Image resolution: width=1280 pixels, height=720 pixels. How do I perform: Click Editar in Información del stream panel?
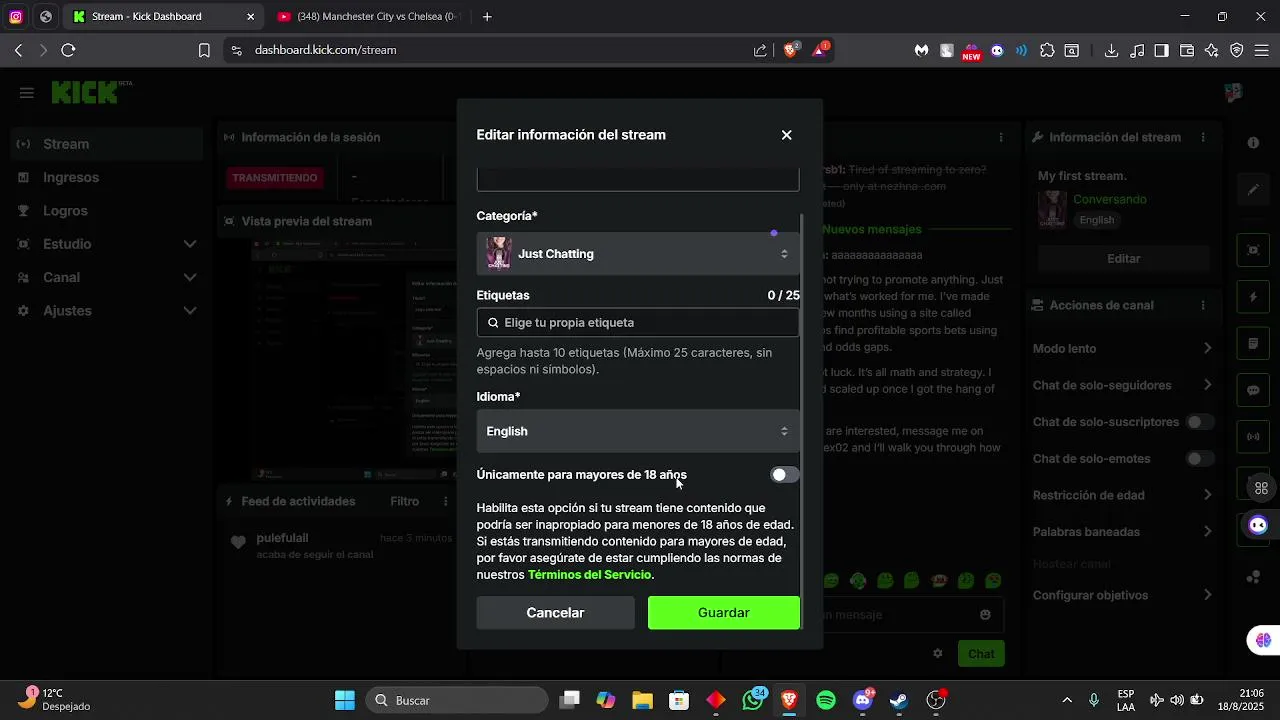[1123, 258]
